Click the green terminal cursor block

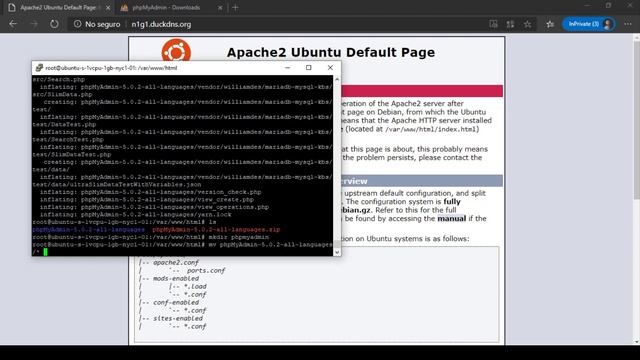point(45,252)
